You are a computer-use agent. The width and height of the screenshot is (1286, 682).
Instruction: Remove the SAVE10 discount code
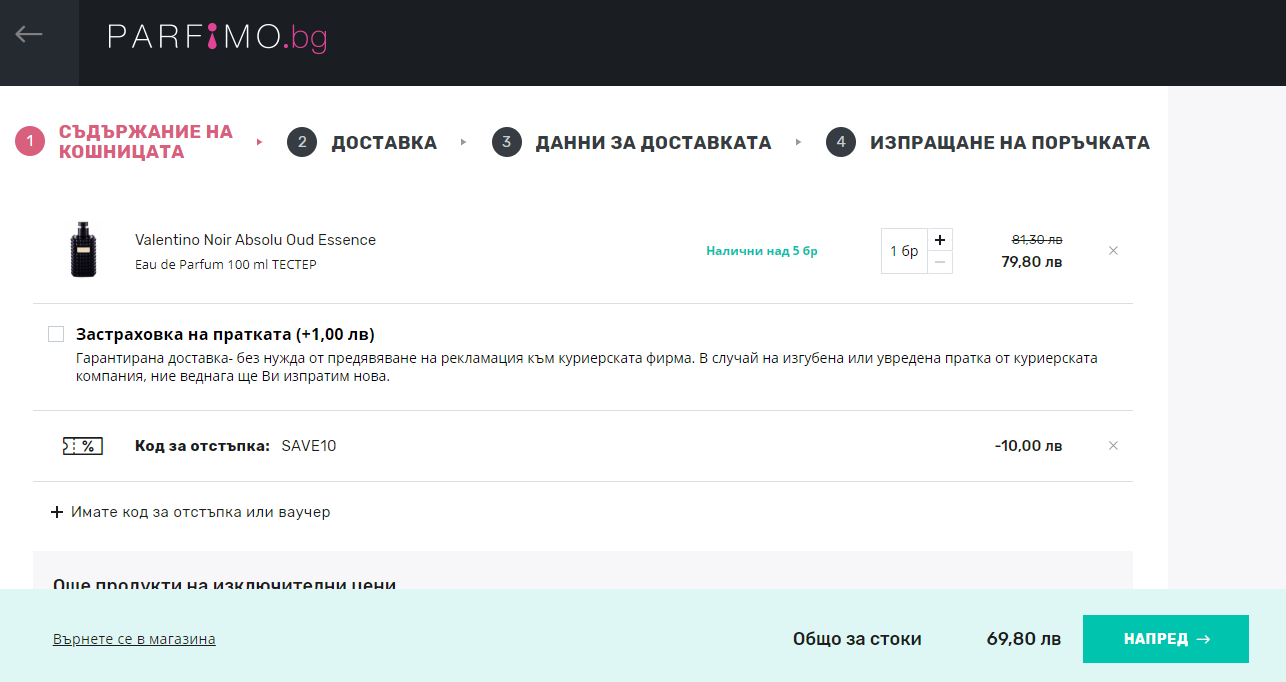point(1113,446)
